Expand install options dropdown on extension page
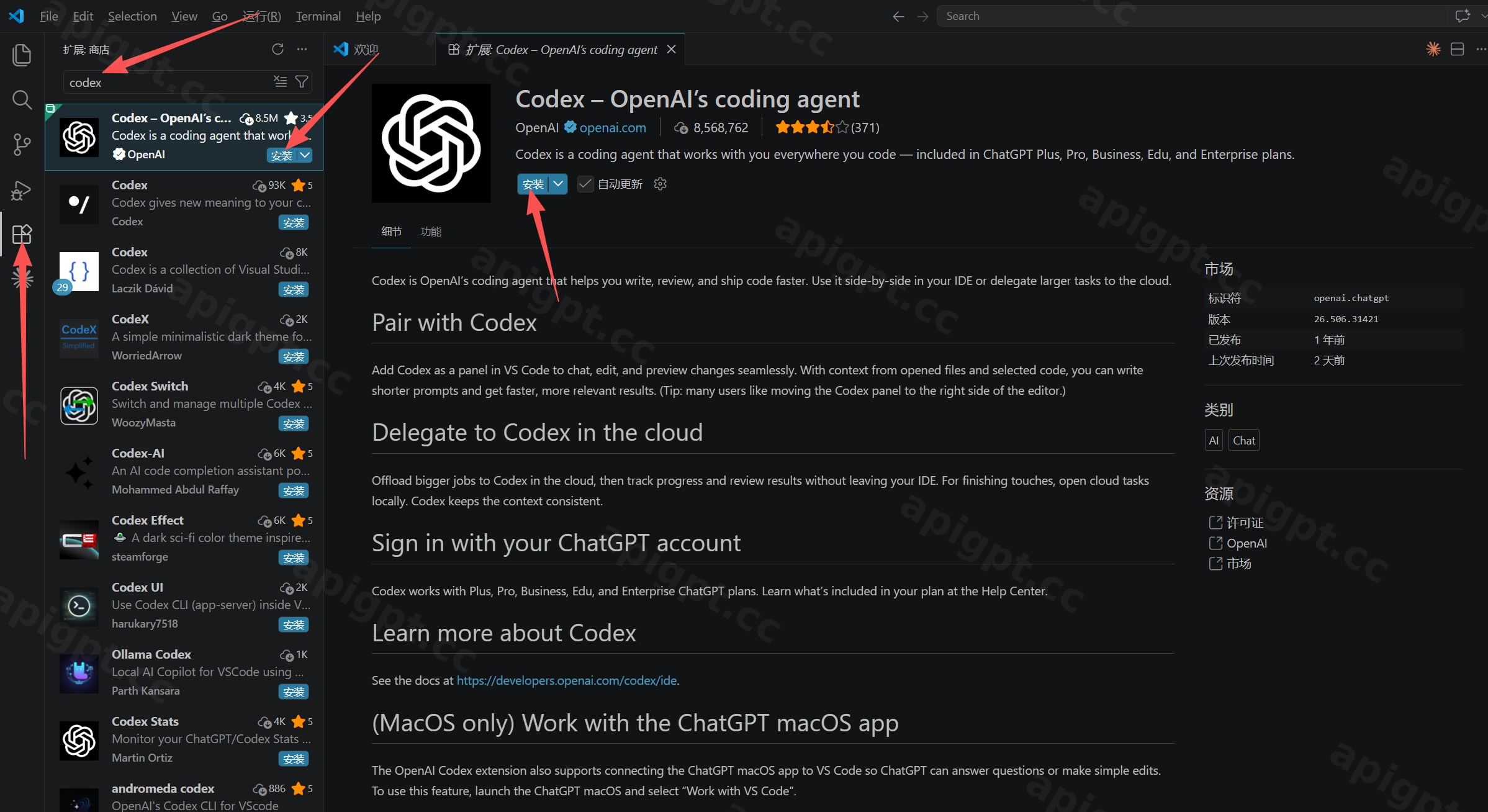Viewport: 1488px width, 812px height. coord(558,184)
